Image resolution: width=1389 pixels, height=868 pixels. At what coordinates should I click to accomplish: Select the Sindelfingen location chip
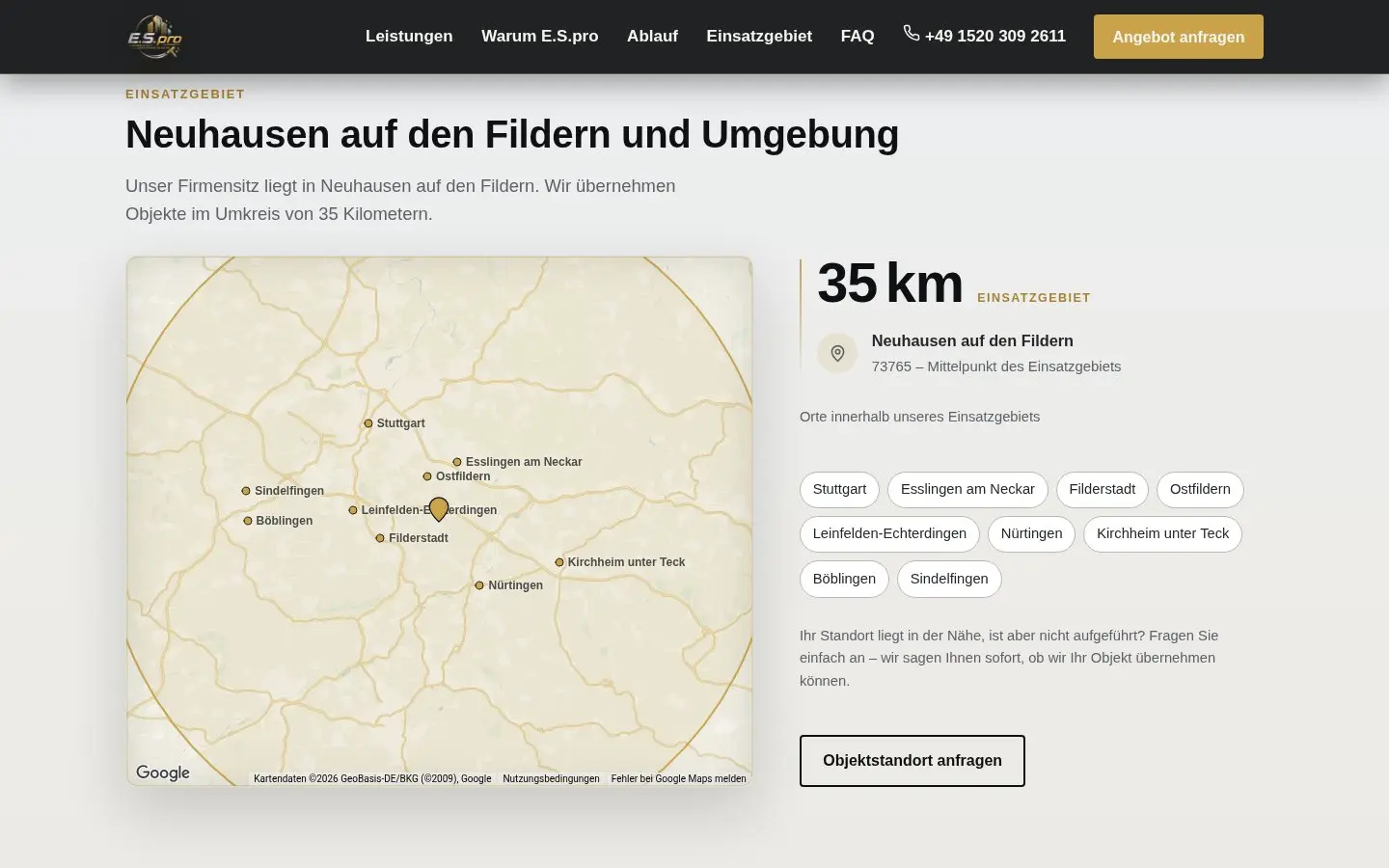pyautogui.click(x=949, y=579)
